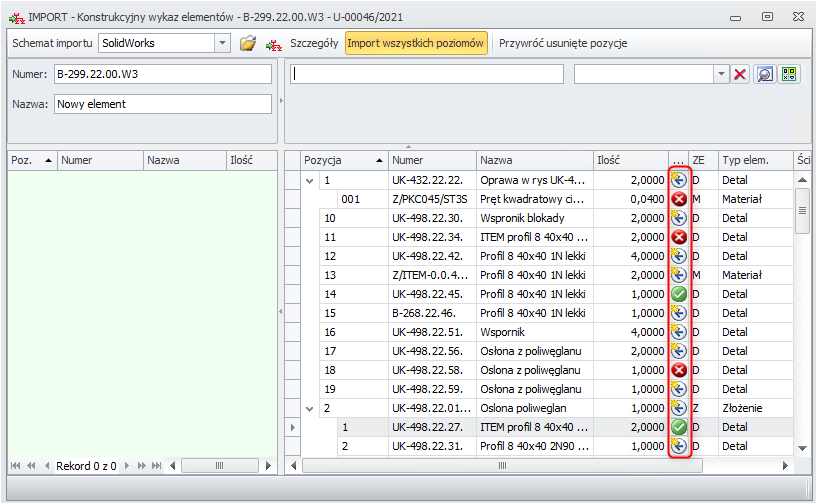This screenshot has width=816, height=503.
Task: Click Przywróć usunięte pozycje
Action: pyautogui.click(x=563, y=44)
